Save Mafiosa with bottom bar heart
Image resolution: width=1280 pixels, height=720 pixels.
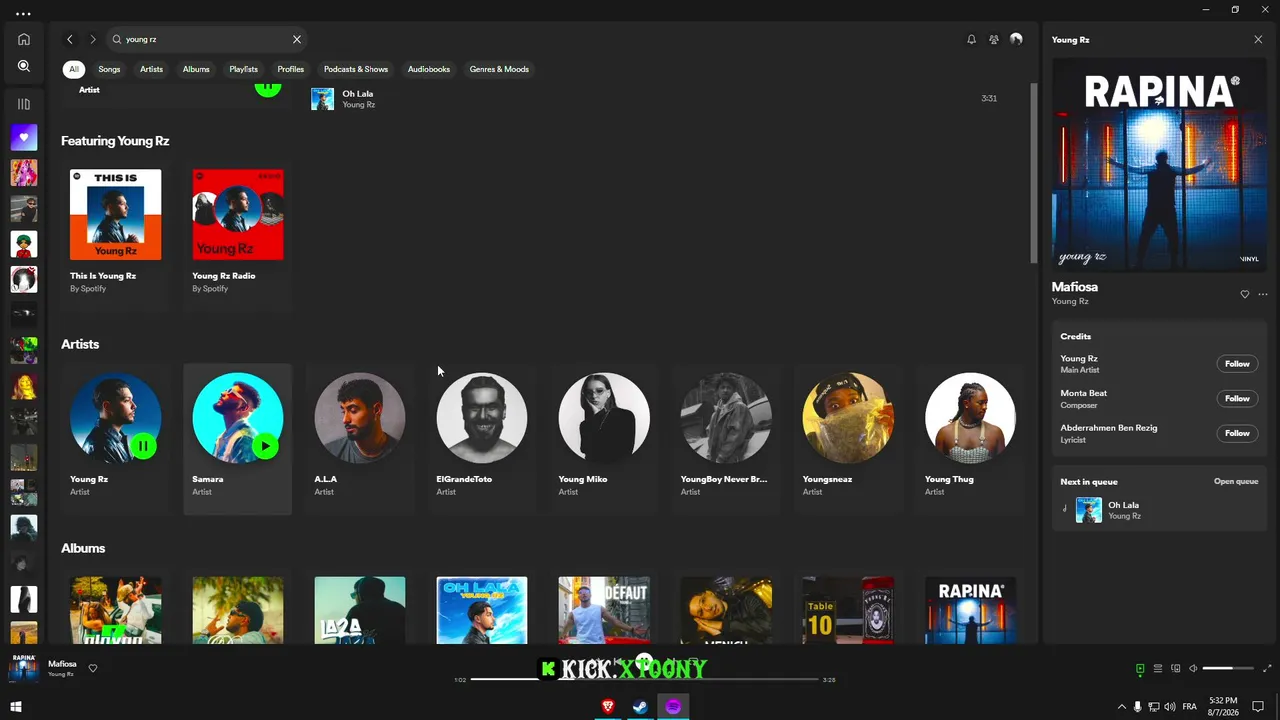click(93, 668)
